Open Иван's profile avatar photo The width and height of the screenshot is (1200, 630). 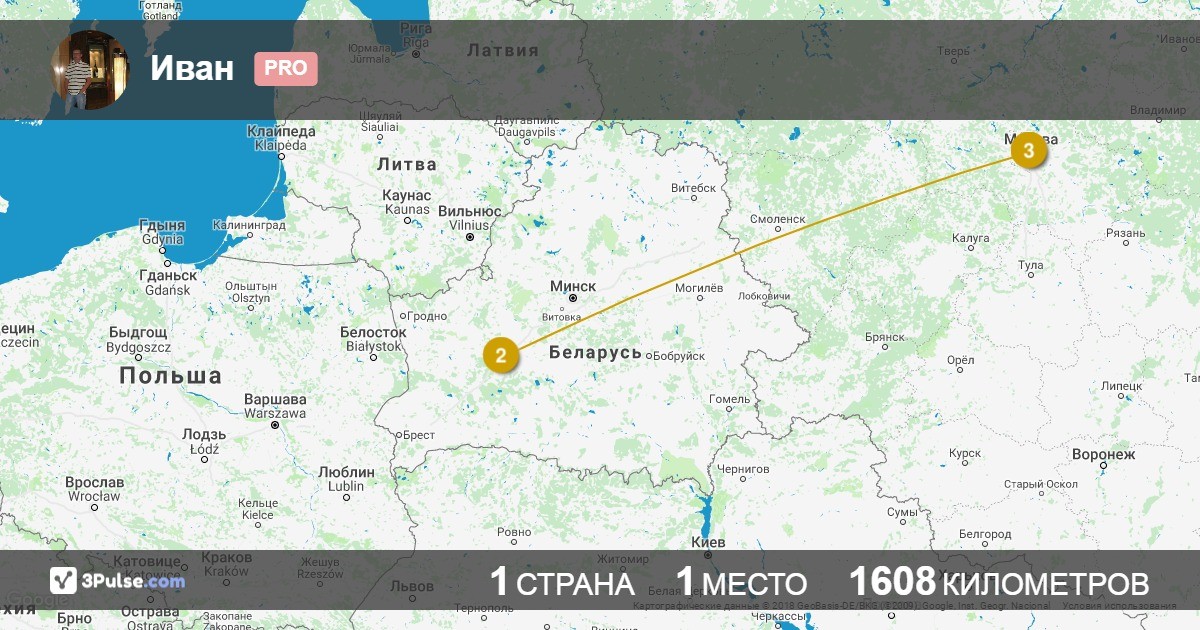point(90,70)
